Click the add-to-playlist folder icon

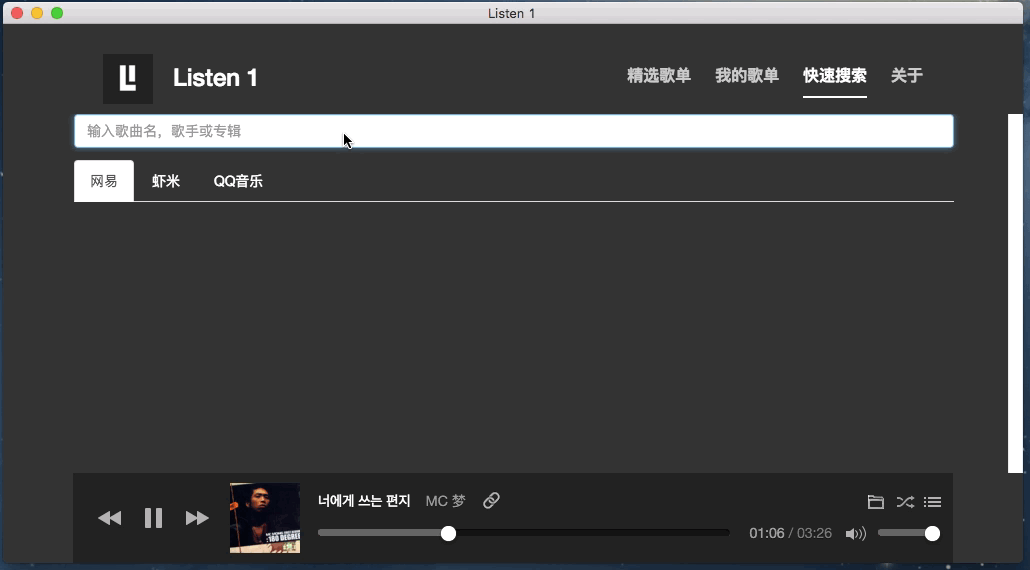click(876, 502)
